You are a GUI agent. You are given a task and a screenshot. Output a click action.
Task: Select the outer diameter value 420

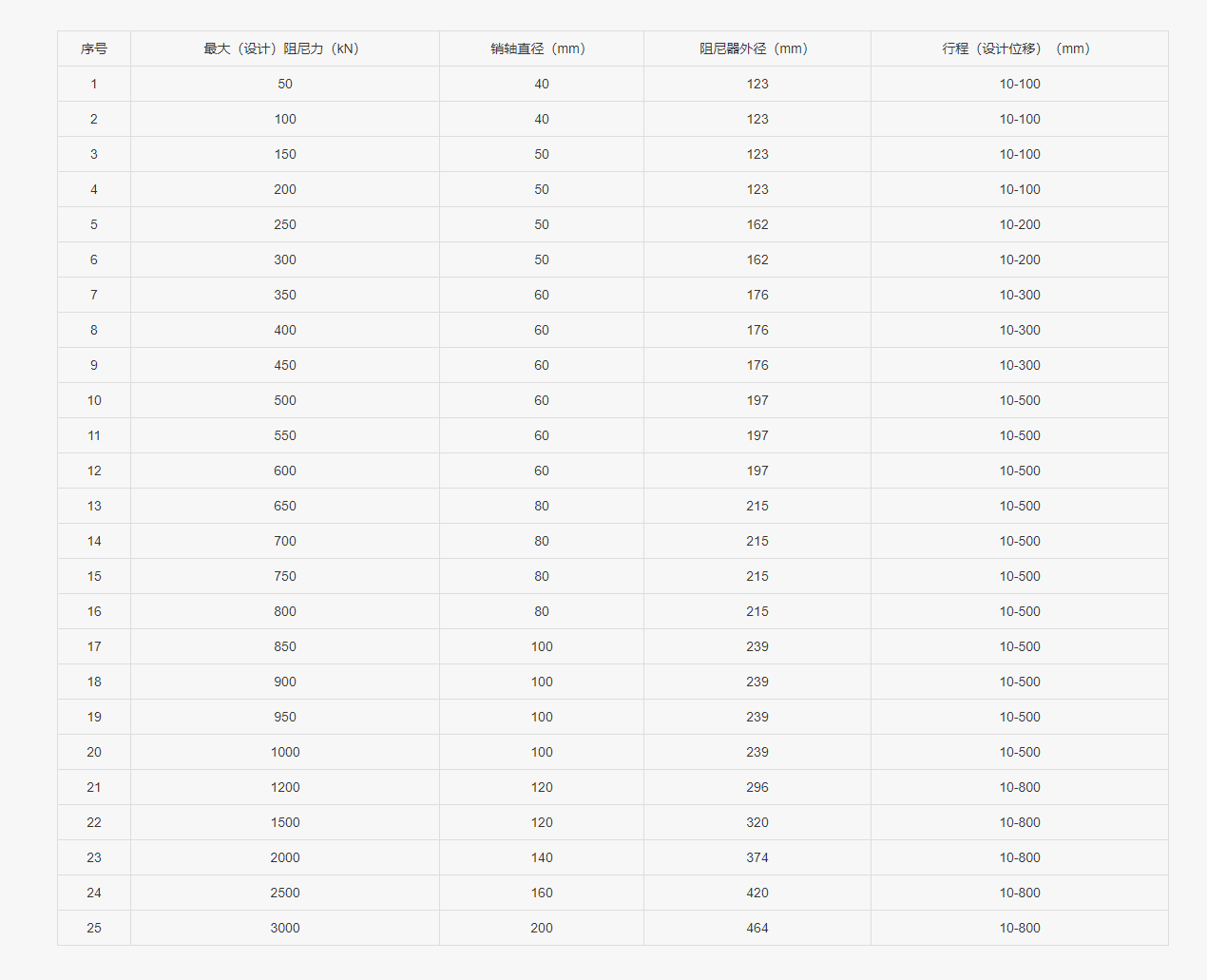[757, 893]
